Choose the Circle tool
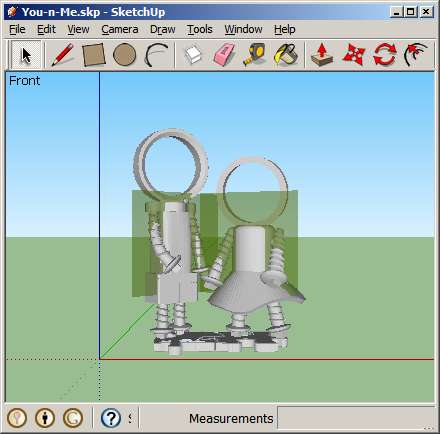Viewport: 440px width, 434px height. click(124, 55)
